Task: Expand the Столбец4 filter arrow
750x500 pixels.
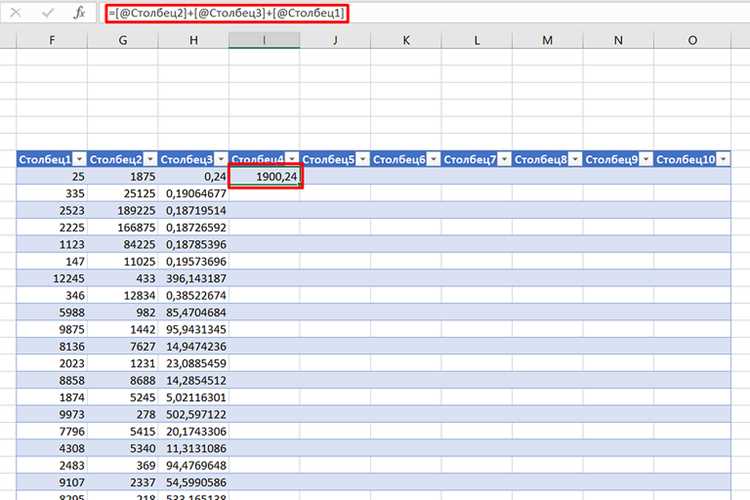Action: (292, 159)
